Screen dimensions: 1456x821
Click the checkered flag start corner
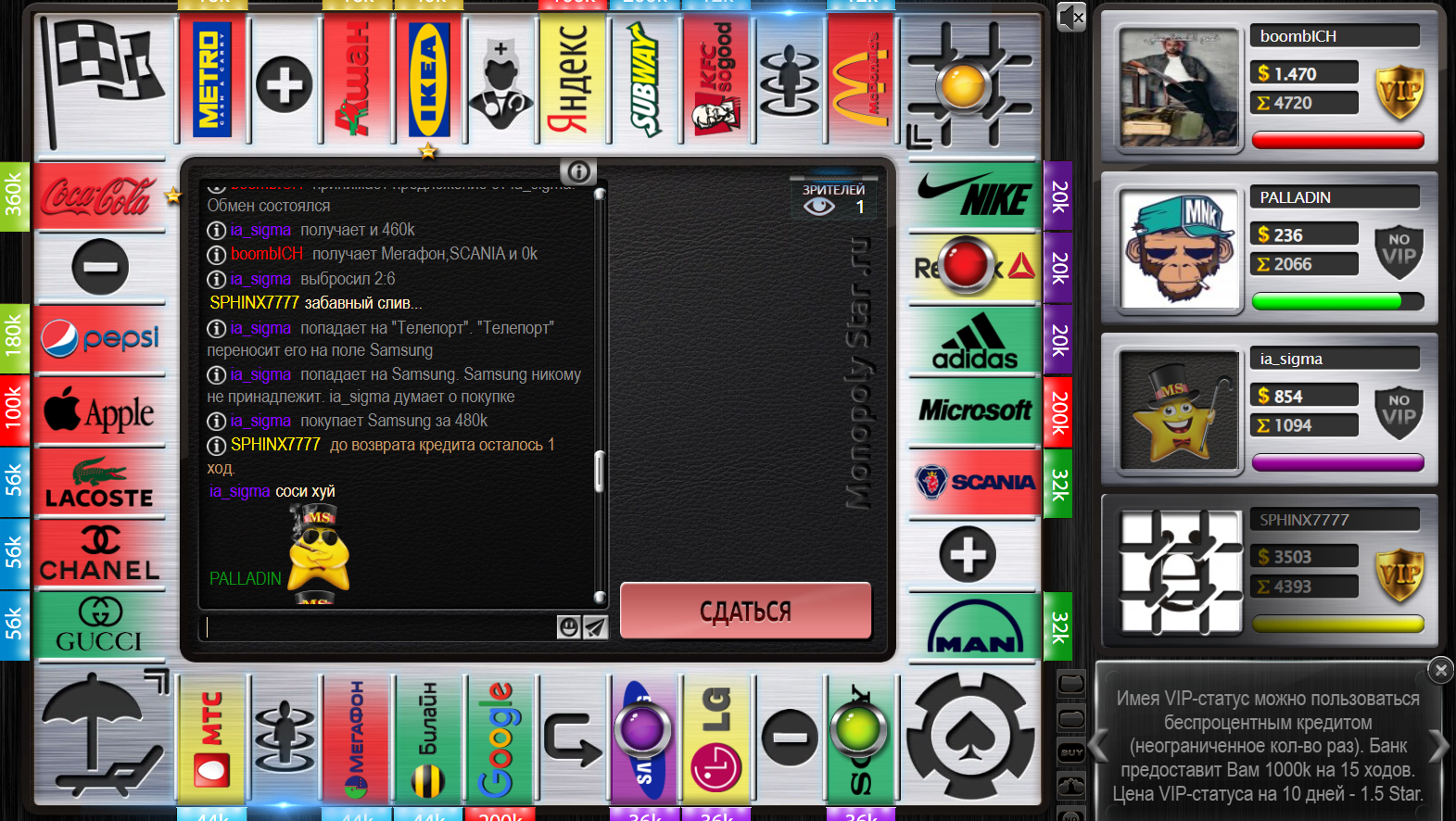coord(104,82)
